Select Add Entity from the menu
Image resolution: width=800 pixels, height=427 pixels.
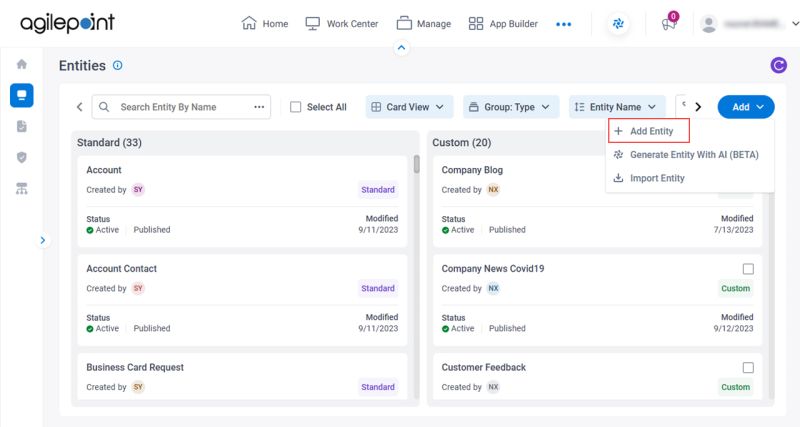[649, 131]
